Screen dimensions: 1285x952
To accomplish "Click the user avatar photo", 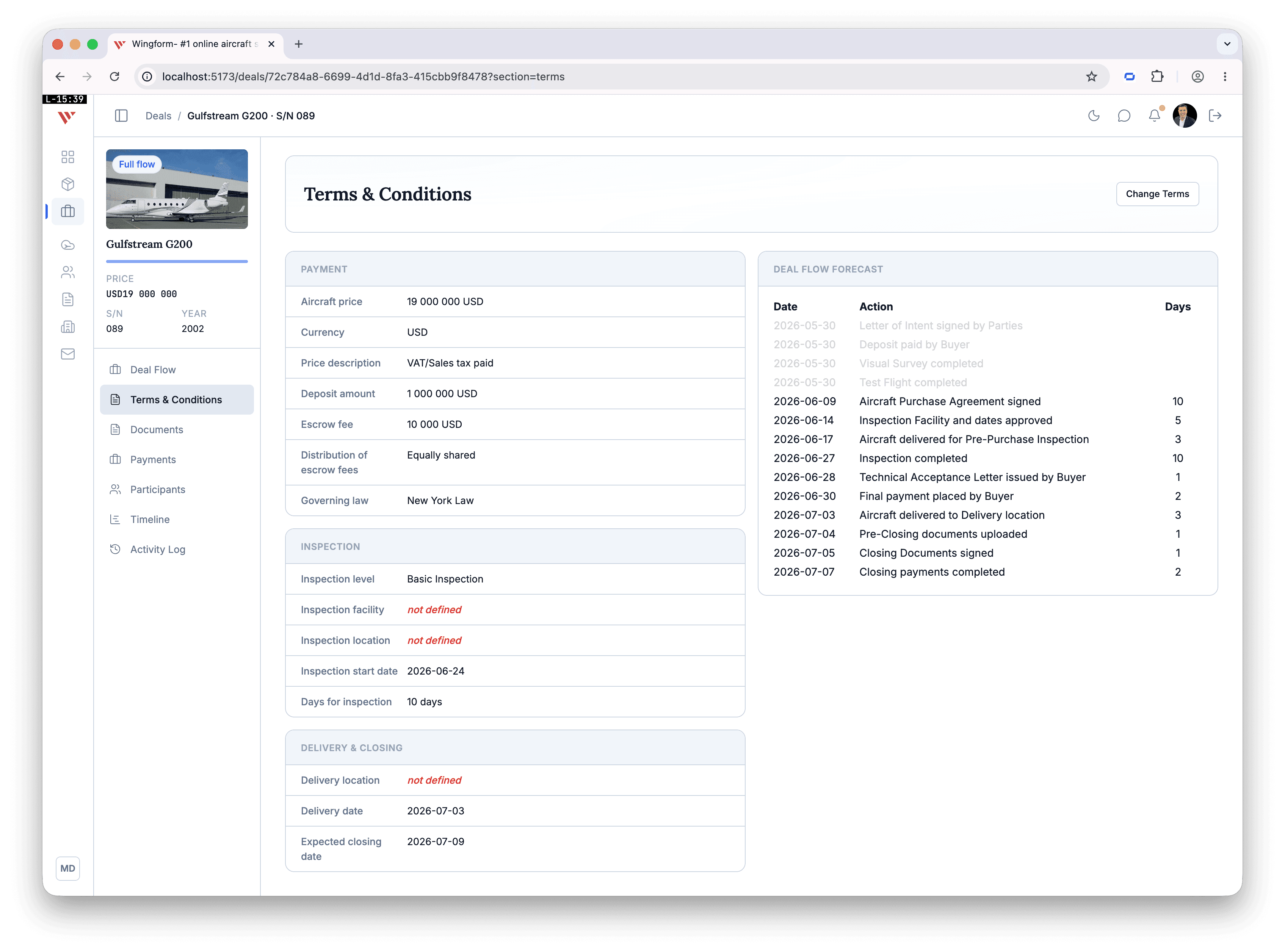I will (1184, 116).
